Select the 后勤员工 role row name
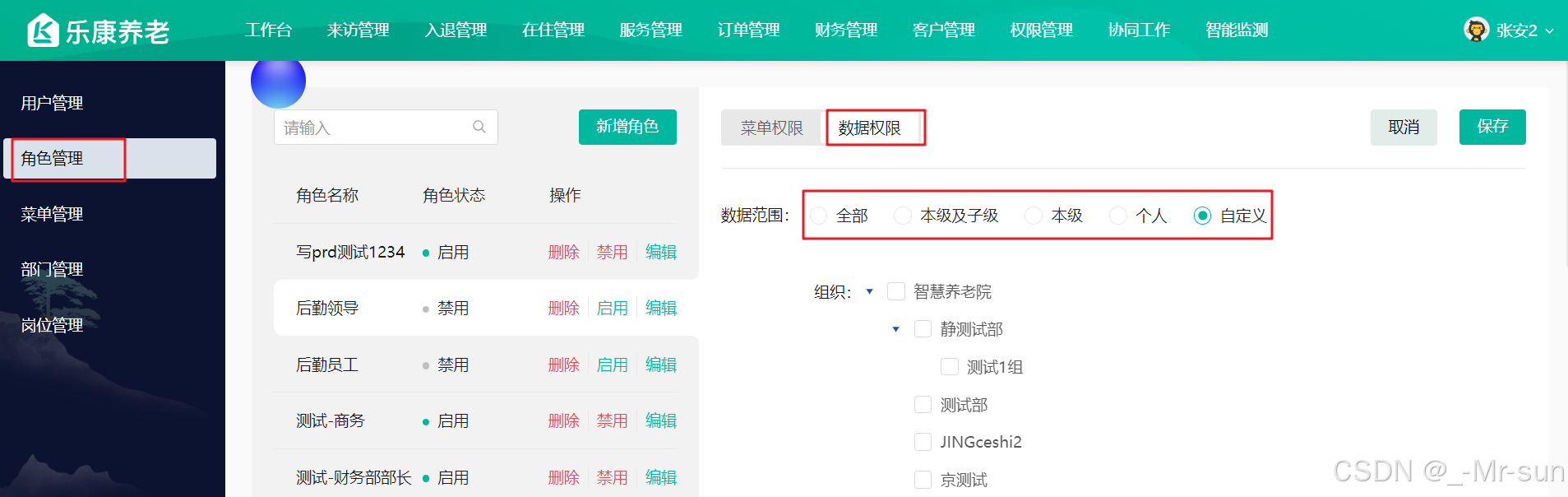The width and height of the screenshot is (1568, 497). [327, 365]
